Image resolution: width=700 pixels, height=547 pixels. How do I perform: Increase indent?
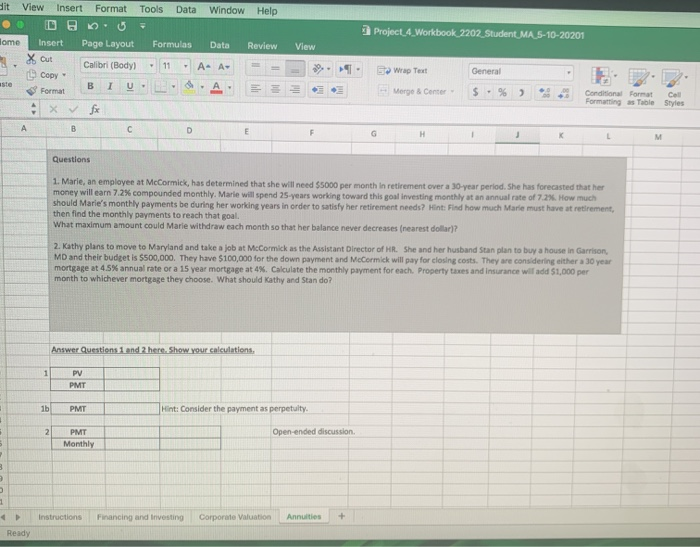(337, 90)
